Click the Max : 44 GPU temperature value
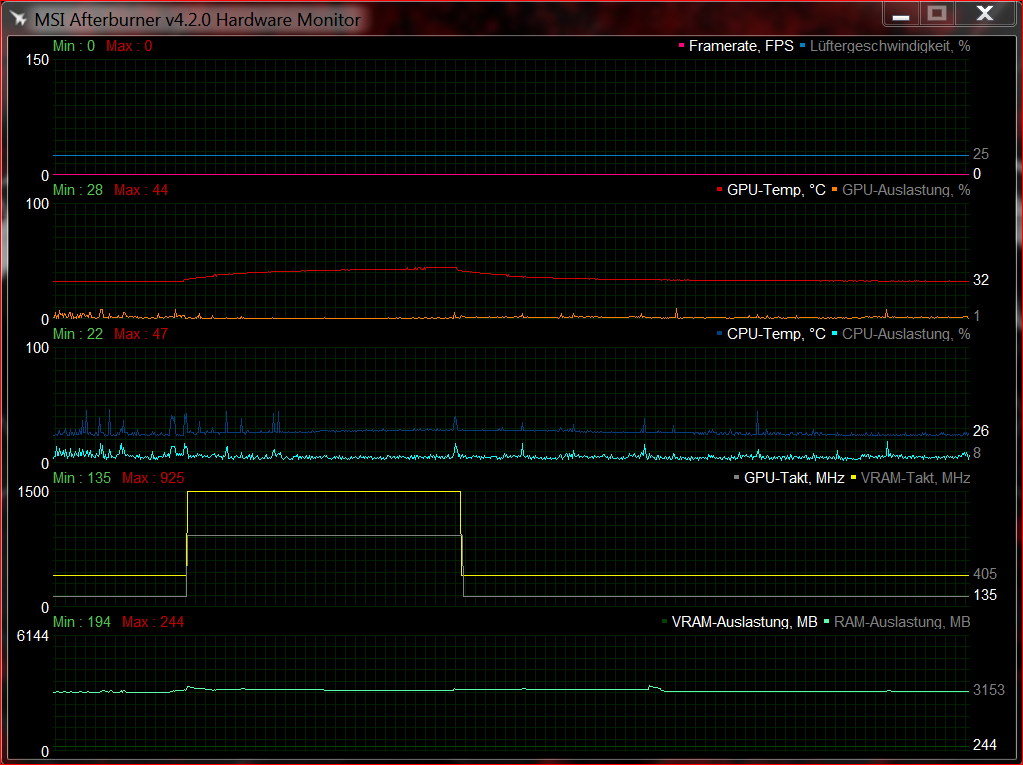This screenshot has height=765, width=1023. [141, 190]
